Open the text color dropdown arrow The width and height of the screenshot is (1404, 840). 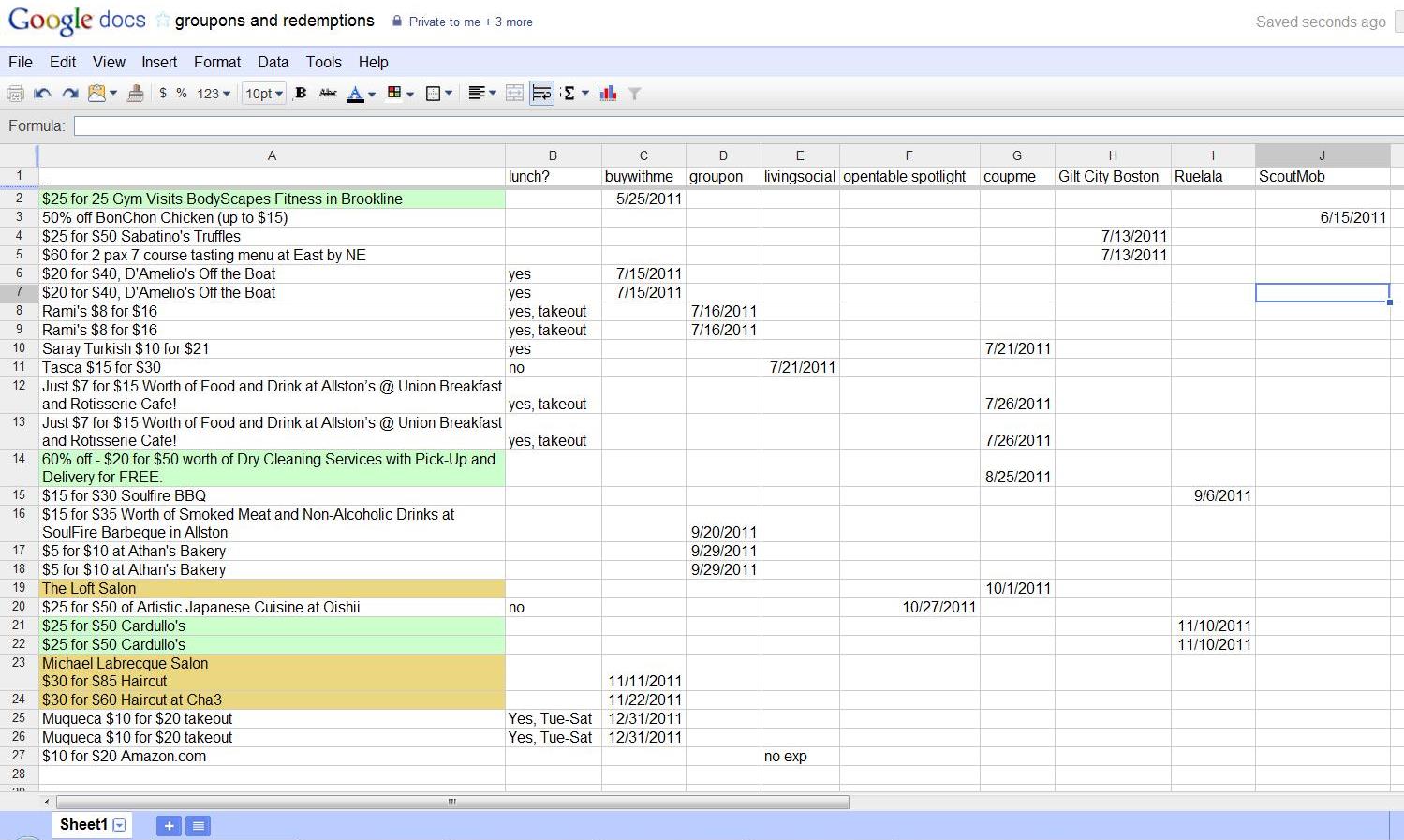pyautogui.click(x=372, y=94)
